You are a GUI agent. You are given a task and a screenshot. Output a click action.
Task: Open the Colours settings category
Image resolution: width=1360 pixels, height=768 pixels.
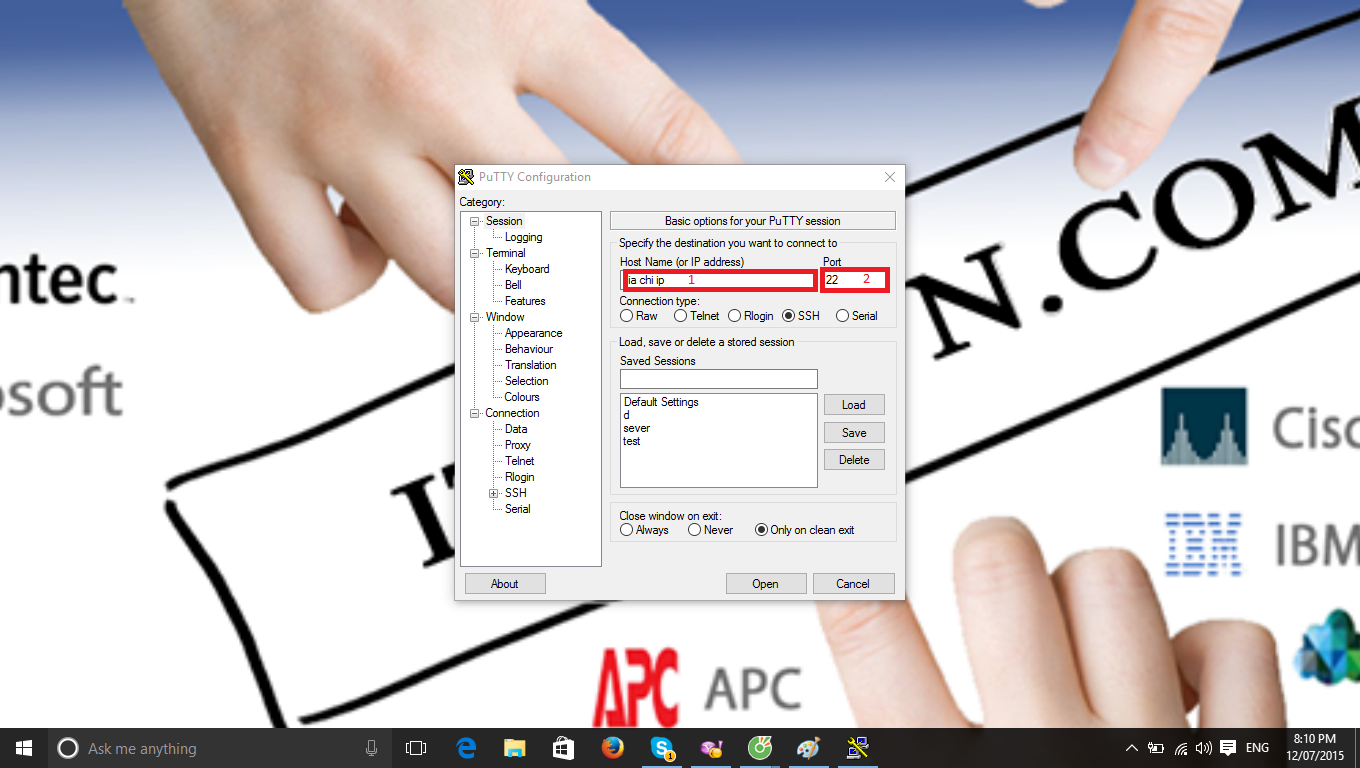[x=522, y=397]
